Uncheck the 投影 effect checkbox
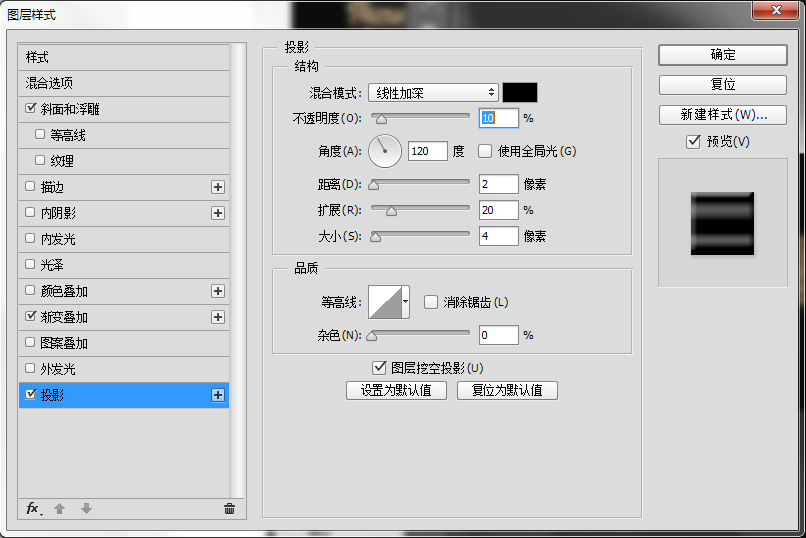Image resolution: width=806 pixels, height=538 pixels. pos(30,394)
